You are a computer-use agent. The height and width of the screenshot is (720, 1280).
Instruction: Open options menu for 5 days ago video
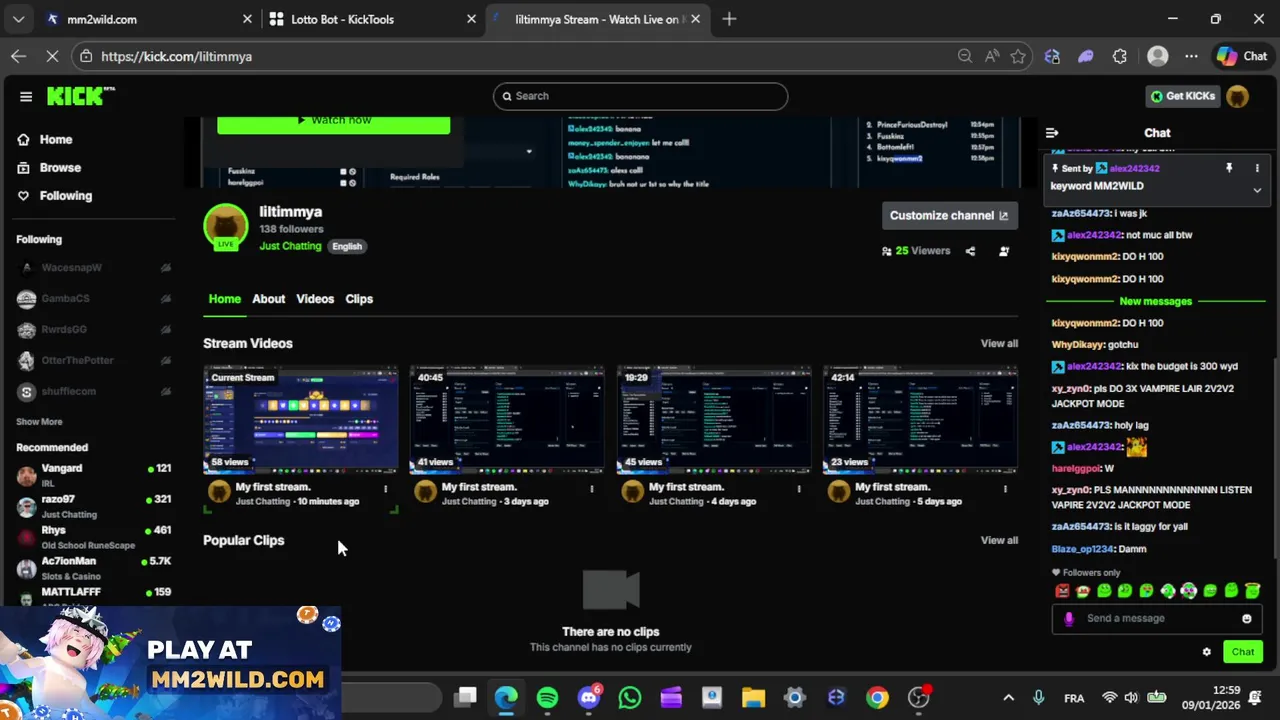click(x=1005, y=489)
